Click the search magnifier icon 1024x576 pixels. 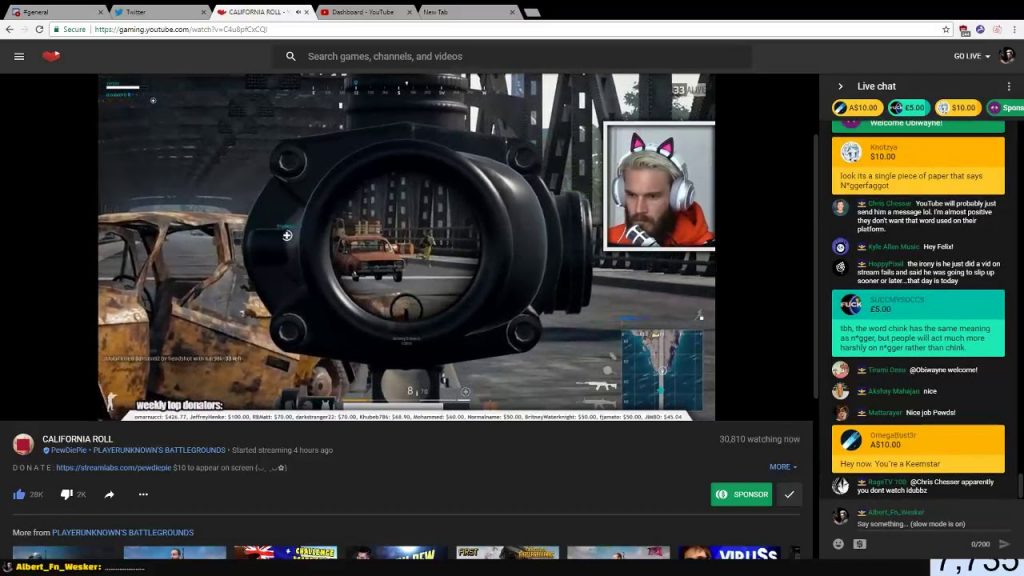(x=291, y=56)
